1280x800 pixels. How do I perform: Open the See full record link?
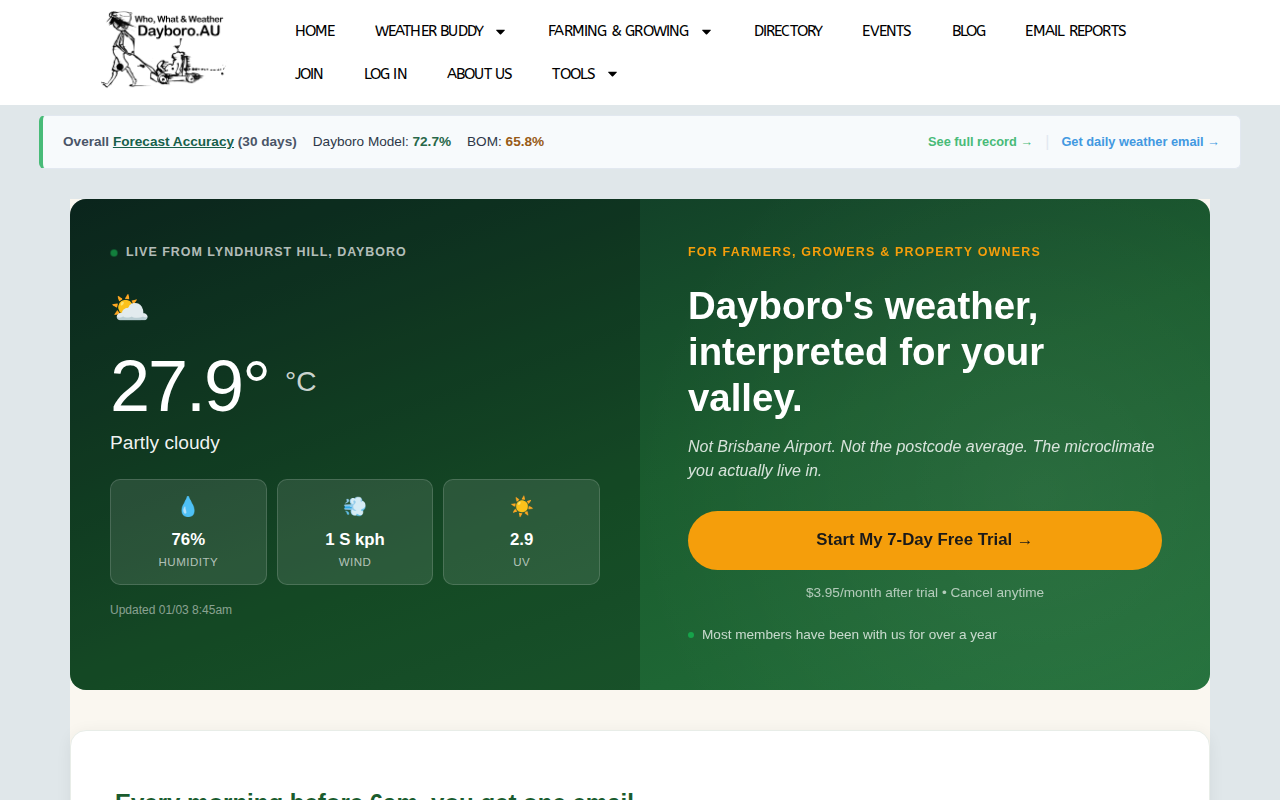point(980,142)
